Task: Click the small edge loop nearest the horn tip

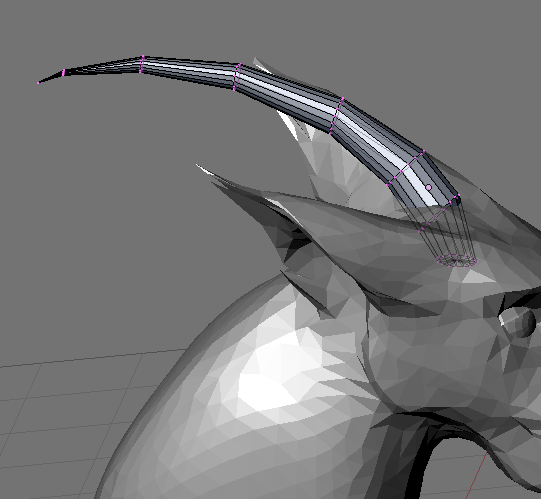Action: point(64,73)
